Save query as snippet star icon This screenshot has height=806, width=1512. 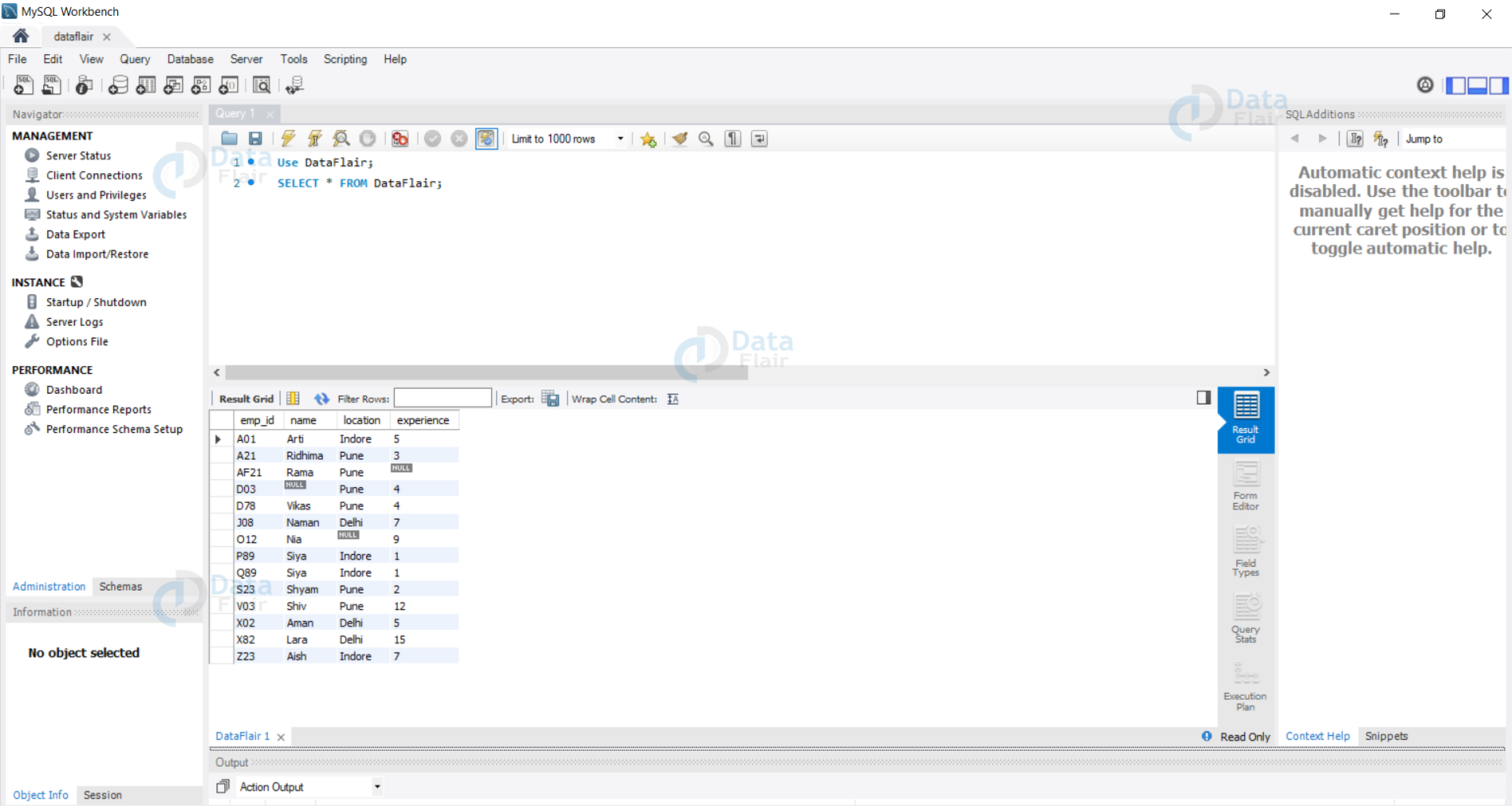[648, 140]
